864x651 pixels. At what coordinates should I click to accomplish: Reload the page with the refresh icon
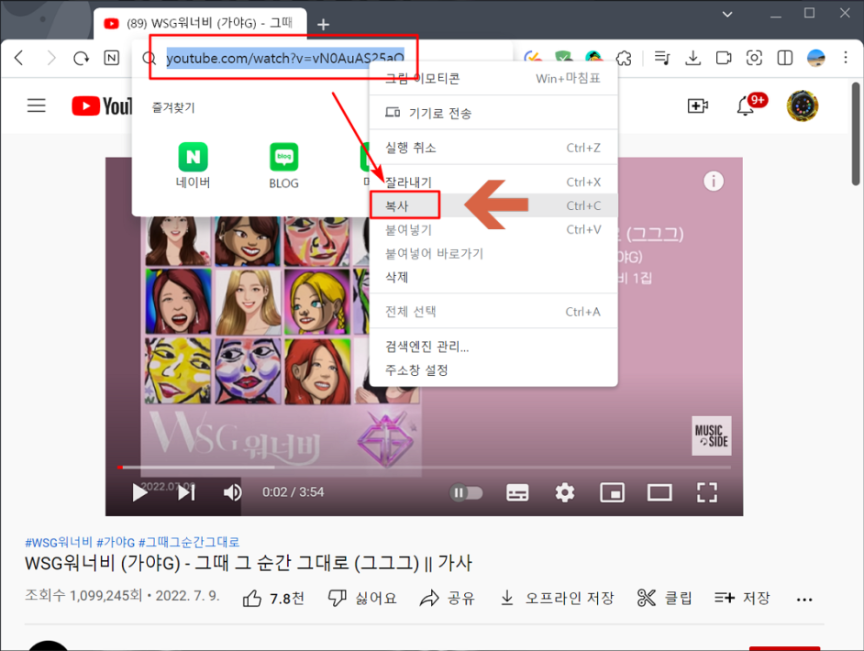81,58
